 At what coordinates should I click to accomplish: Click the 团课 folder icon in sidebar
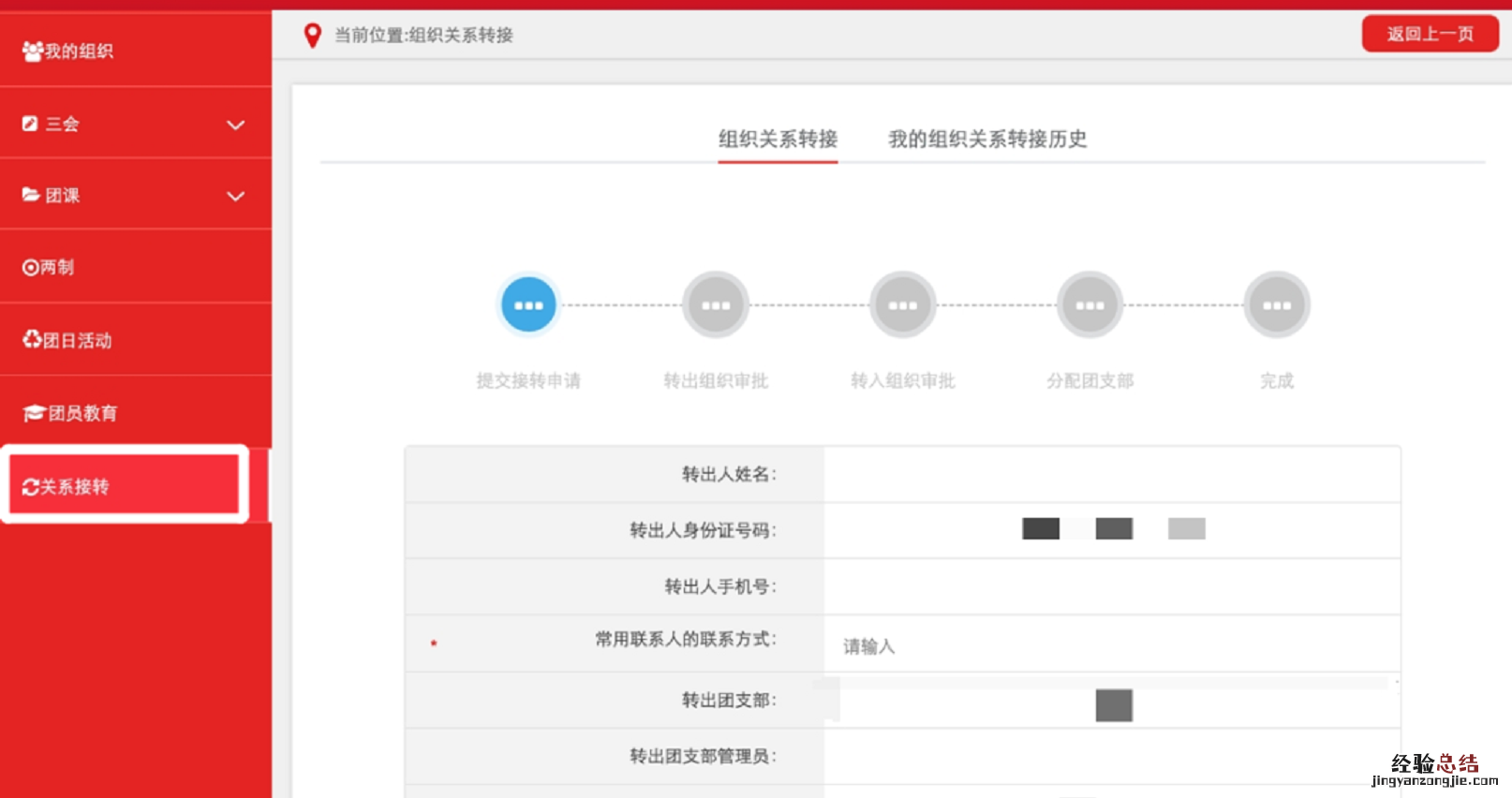[31, 195]
